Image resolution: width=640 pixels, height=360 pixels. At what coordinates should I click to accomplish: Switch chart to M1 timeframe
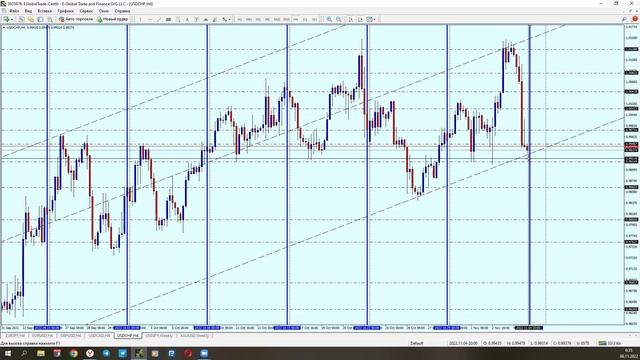point(240,19)
